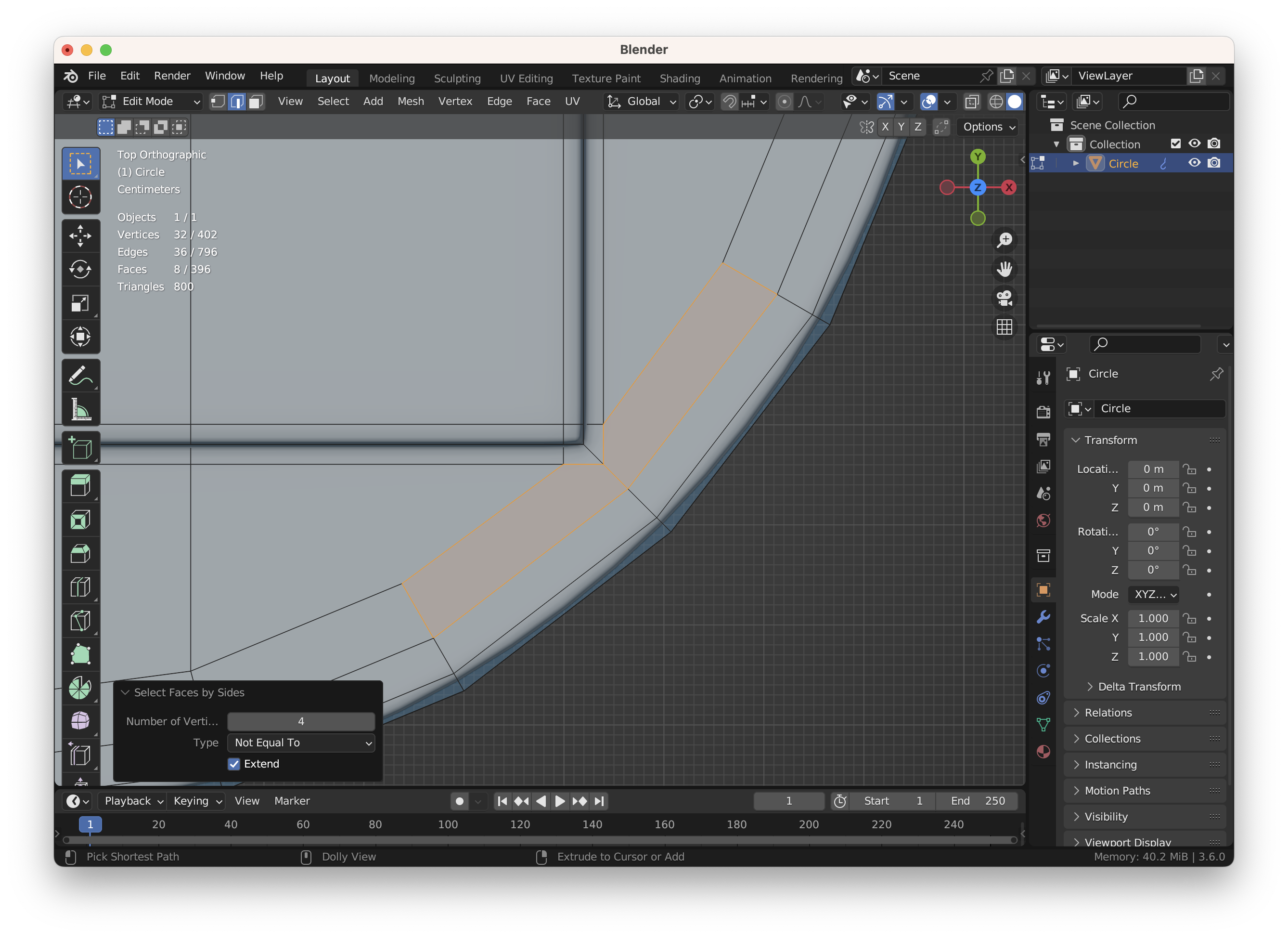Click the Number of Vertices field
The height and width of the screenshot is (938, 1288).
(x=301, y=721)
